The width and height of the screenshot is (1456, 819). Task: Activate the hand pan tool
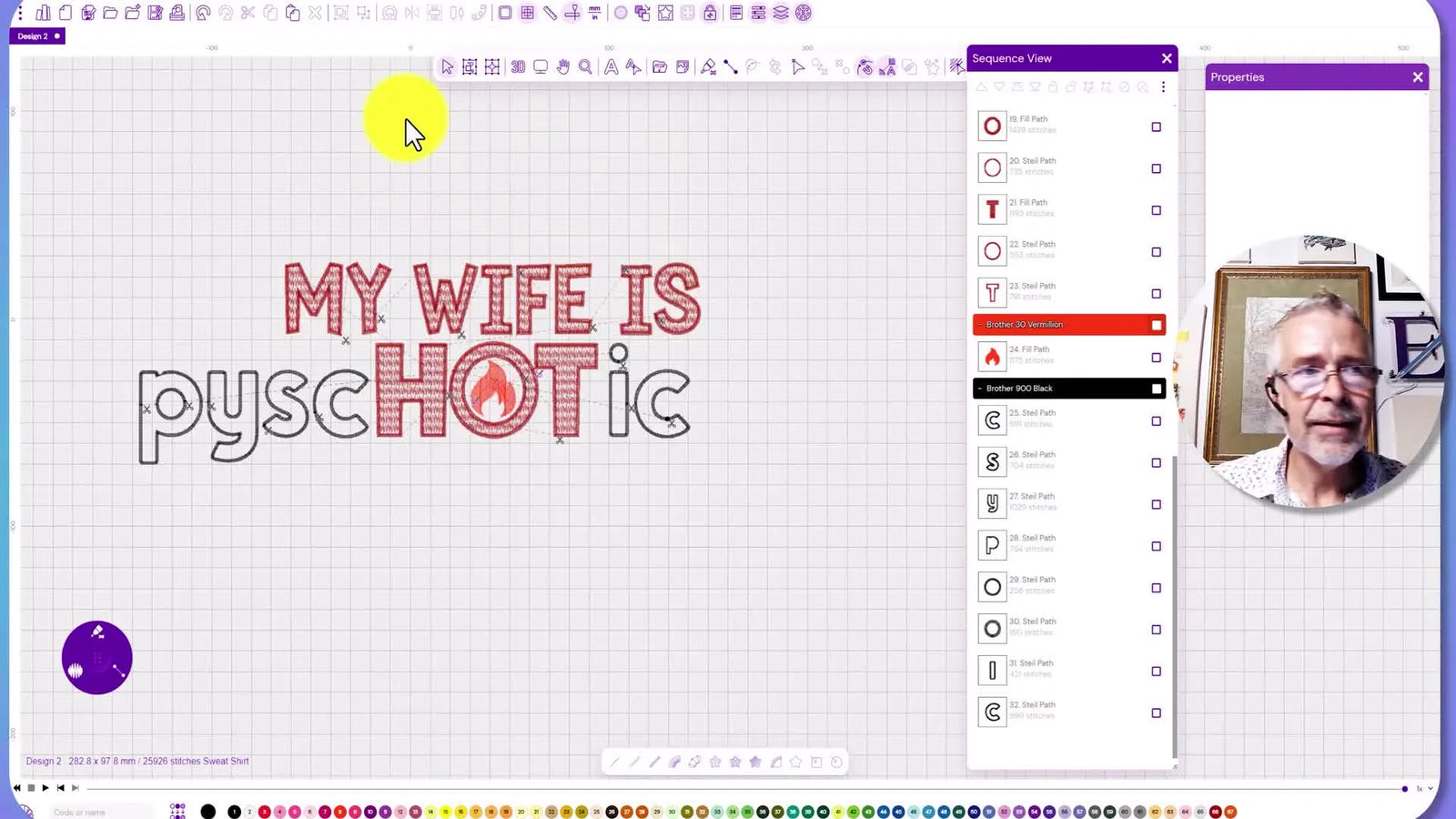click(563, 67)
